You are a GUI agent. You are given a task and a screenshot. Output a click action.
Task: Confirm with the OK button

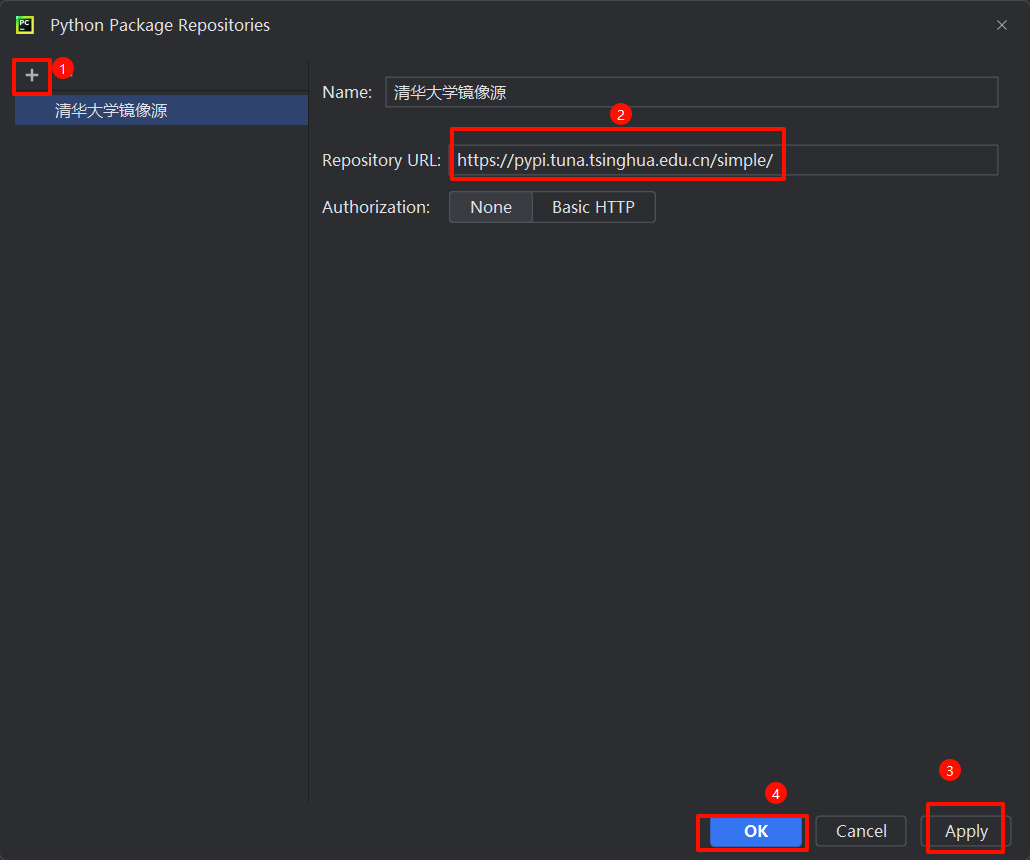[756, 831]
